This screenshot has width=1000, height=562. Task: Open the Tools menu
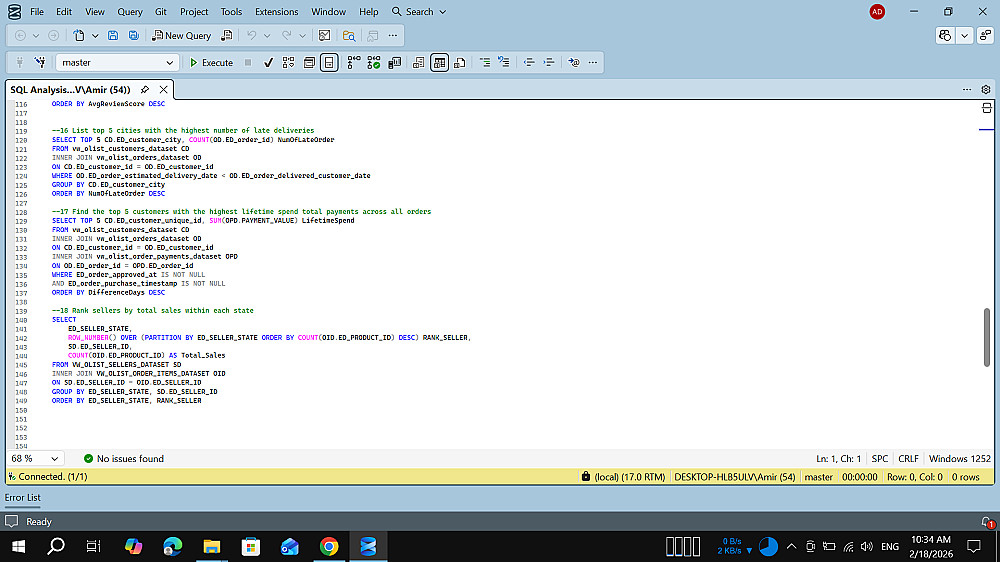pyautogui.click(x=231, y=11)
